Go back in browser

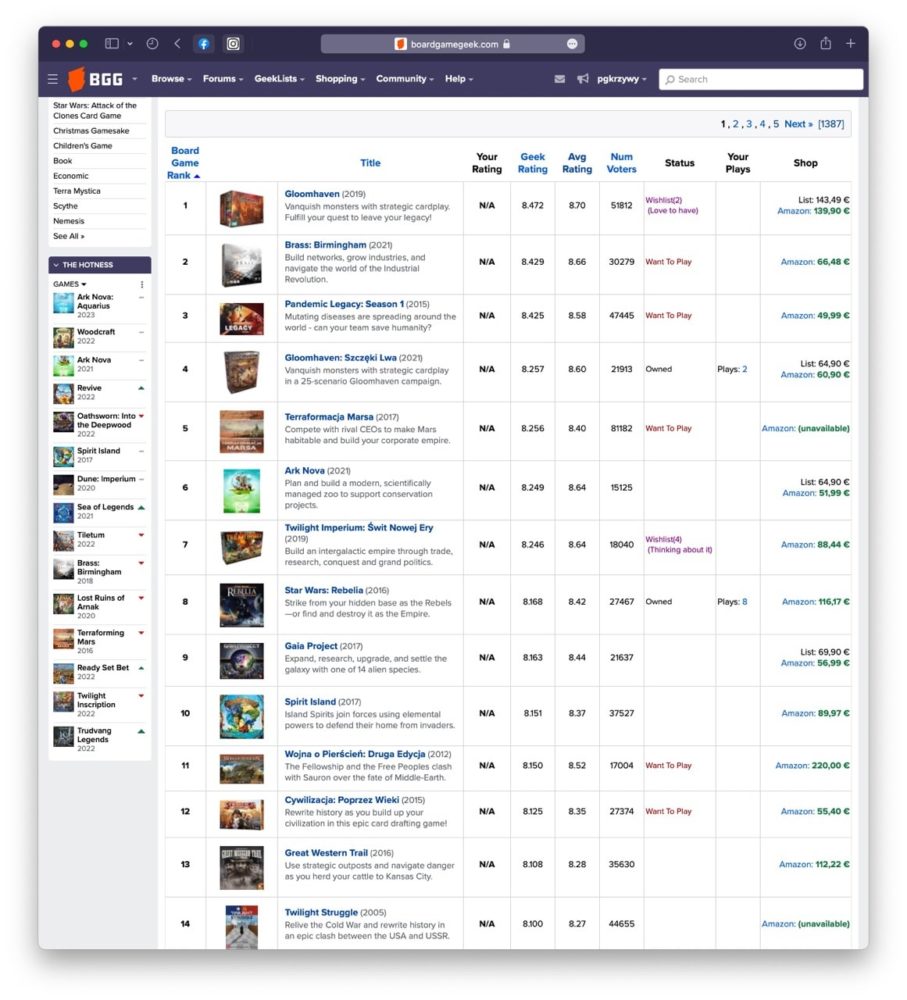(177, 43)
